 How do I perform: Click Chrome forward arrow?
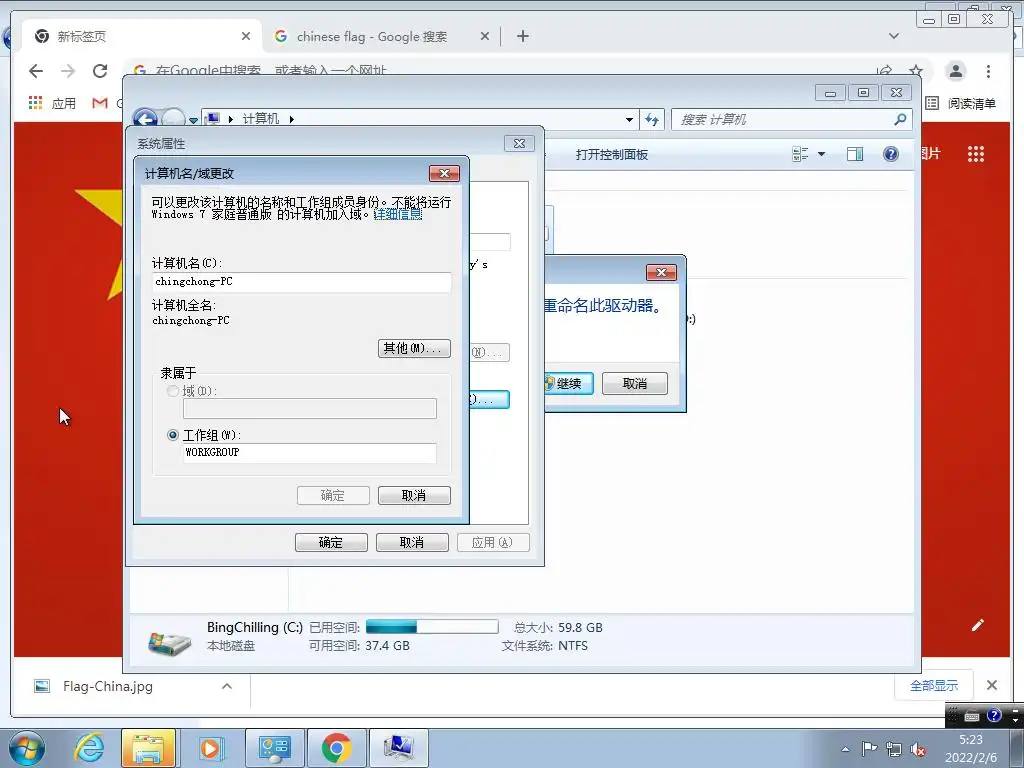coord(68,71)
